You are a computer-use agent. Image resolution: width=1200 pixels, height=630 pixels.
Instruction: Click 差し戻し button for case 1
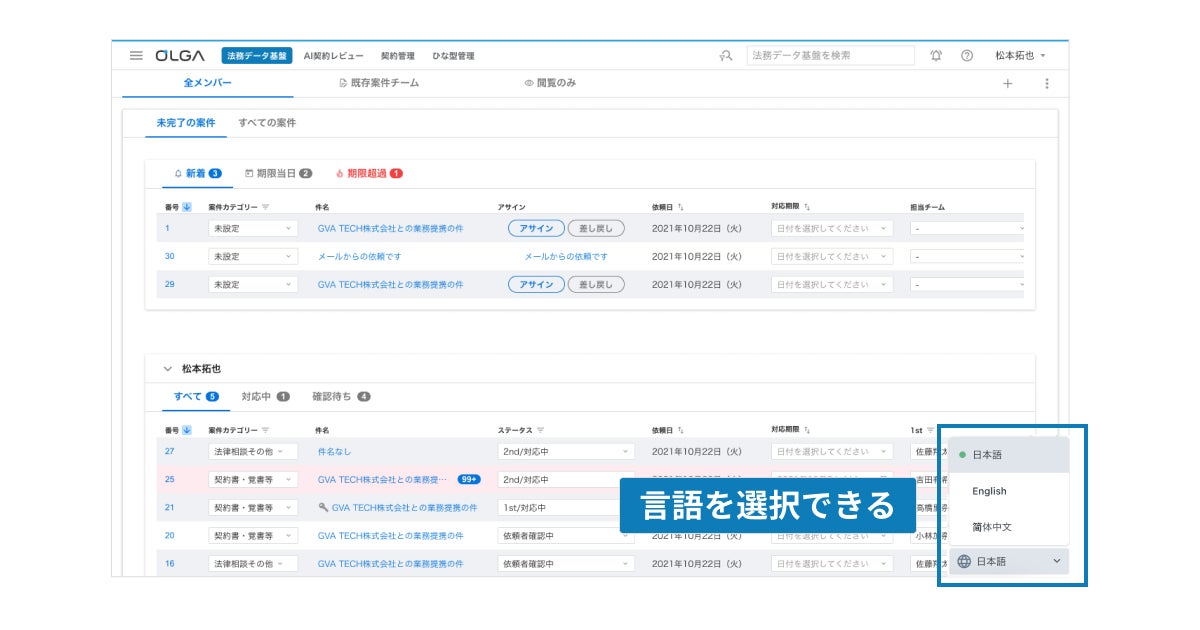click(596, 228)
